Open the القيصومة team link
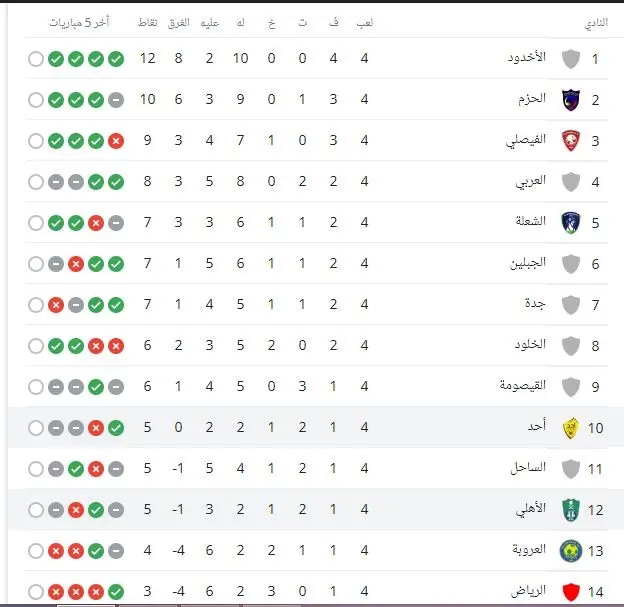Image resolution: width=624 pixels, height=607 pixels. [x=523, y=385]
